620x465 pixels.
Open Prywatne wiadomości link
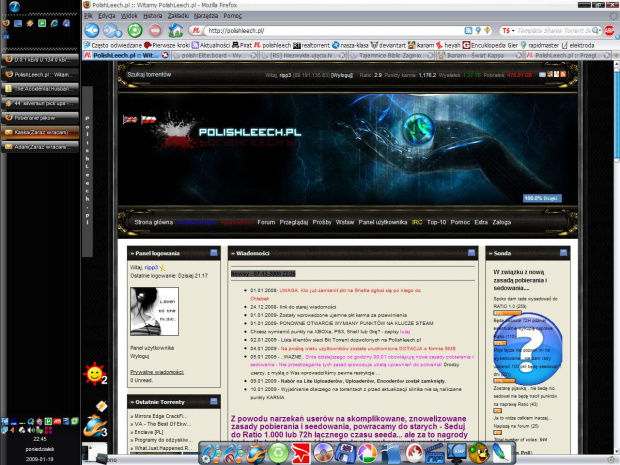pyautogui.click(x=157, y=372)
